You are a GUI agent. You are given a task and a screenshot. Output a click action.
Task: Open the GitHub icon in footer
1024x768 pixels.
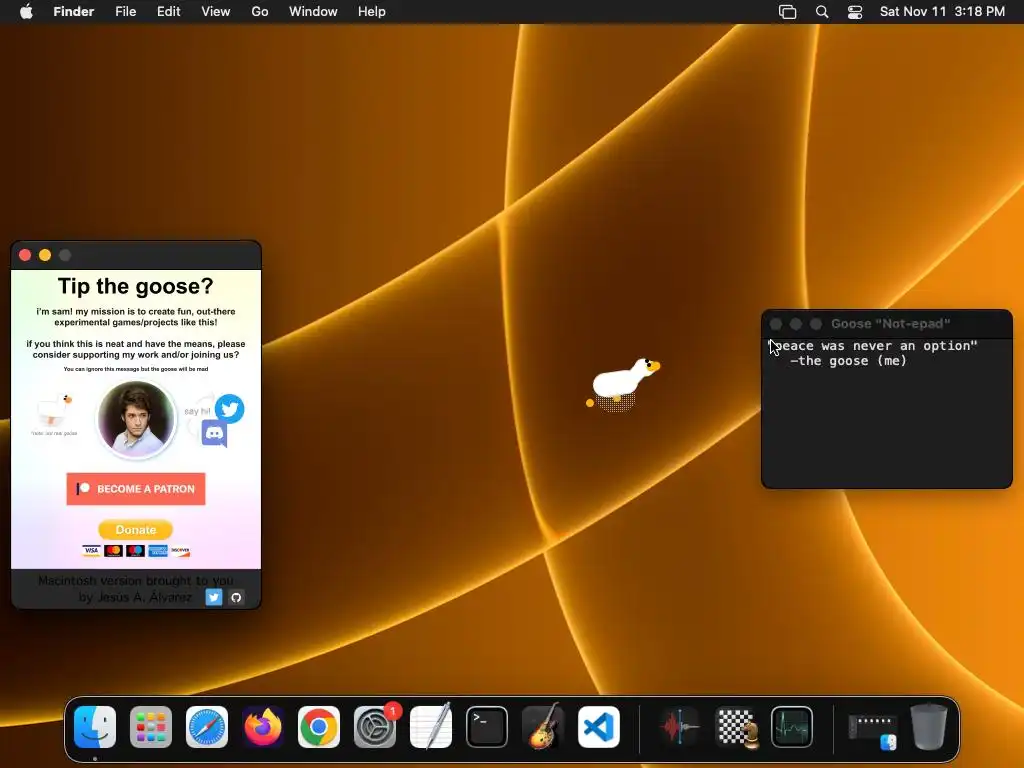coord(236,597)
